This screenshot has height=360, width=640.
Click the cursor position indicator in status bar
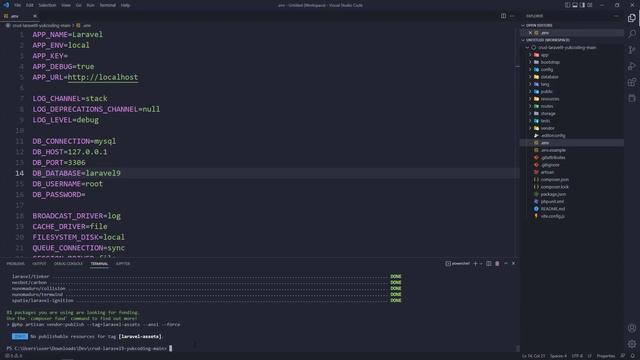533,356
